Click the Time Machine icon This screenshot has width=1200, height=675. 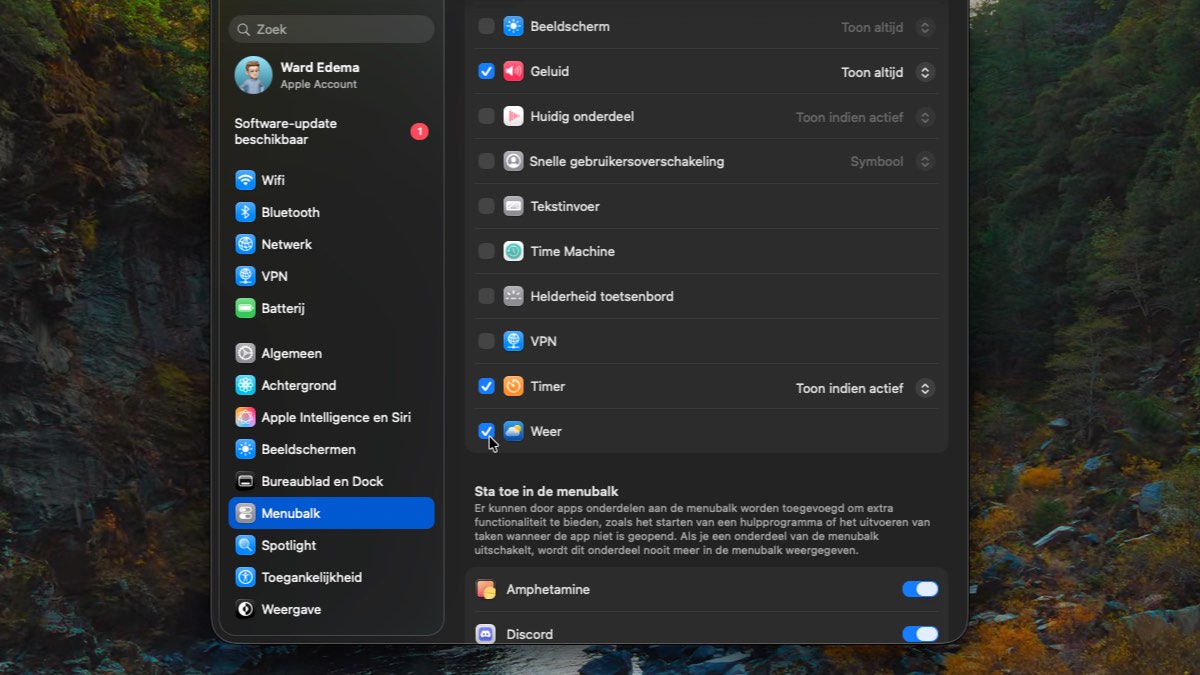click(513, 252)
